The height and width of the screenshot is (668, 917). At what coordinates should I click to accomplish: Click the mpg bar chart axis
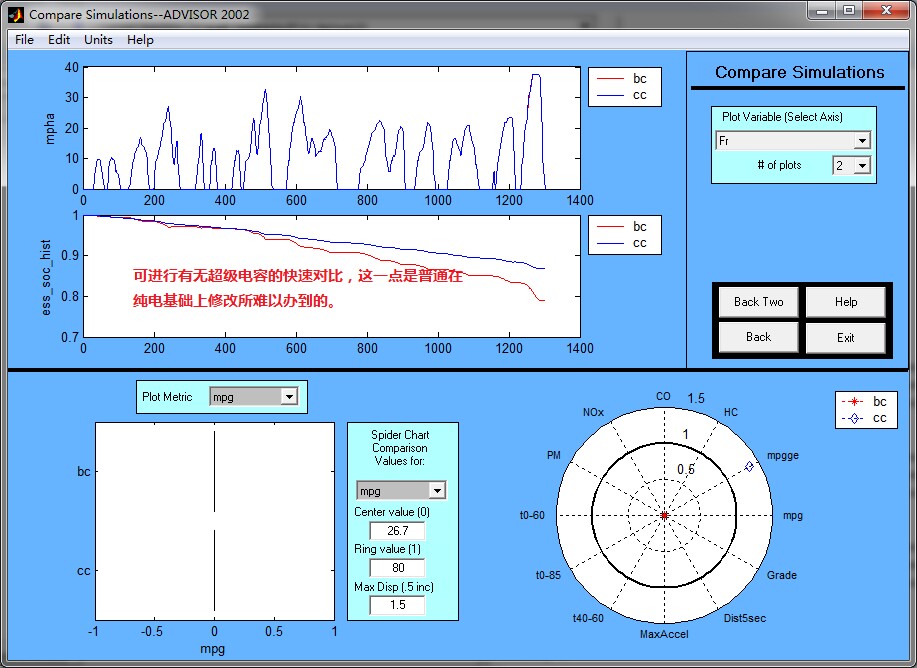(x=215, y=521)
